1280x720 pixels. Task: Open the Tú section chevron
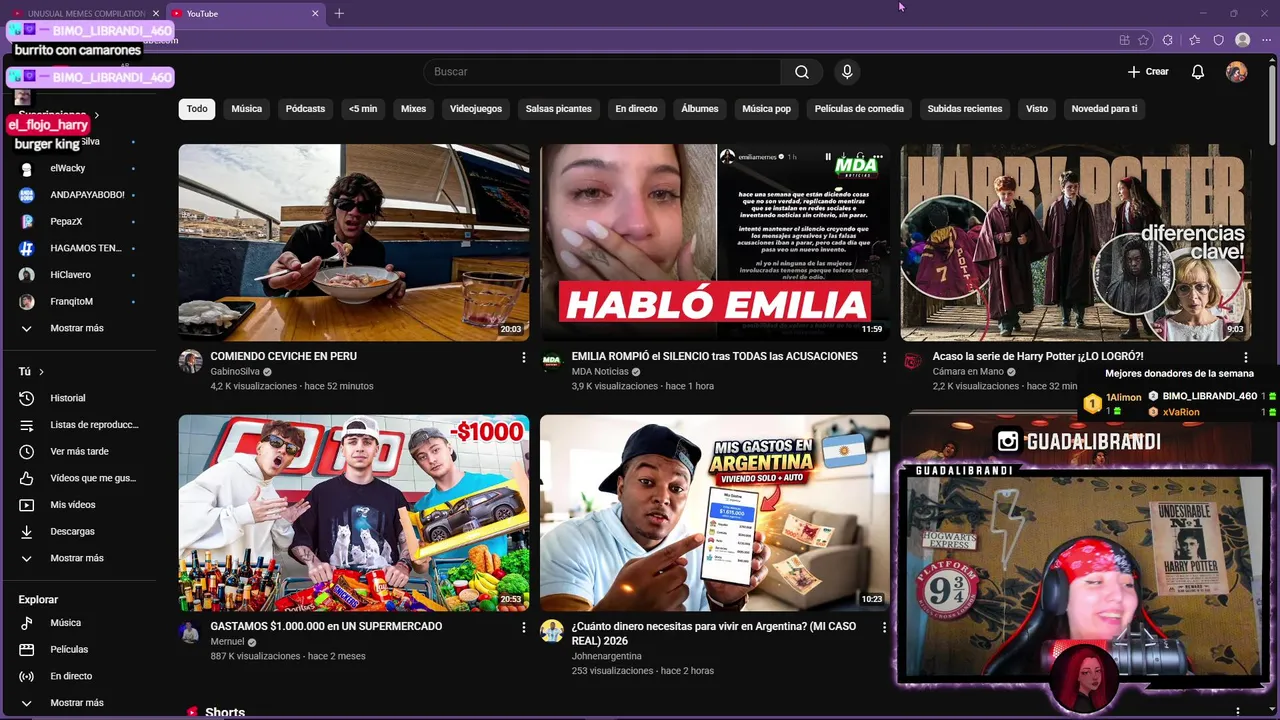tap(41, 372)
